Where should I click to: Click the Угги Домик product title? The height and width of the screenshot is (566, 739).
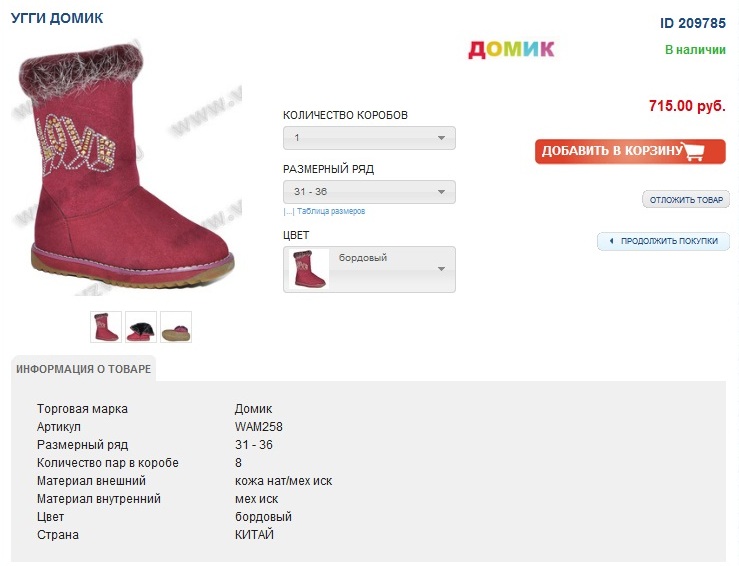click(57, 18)
